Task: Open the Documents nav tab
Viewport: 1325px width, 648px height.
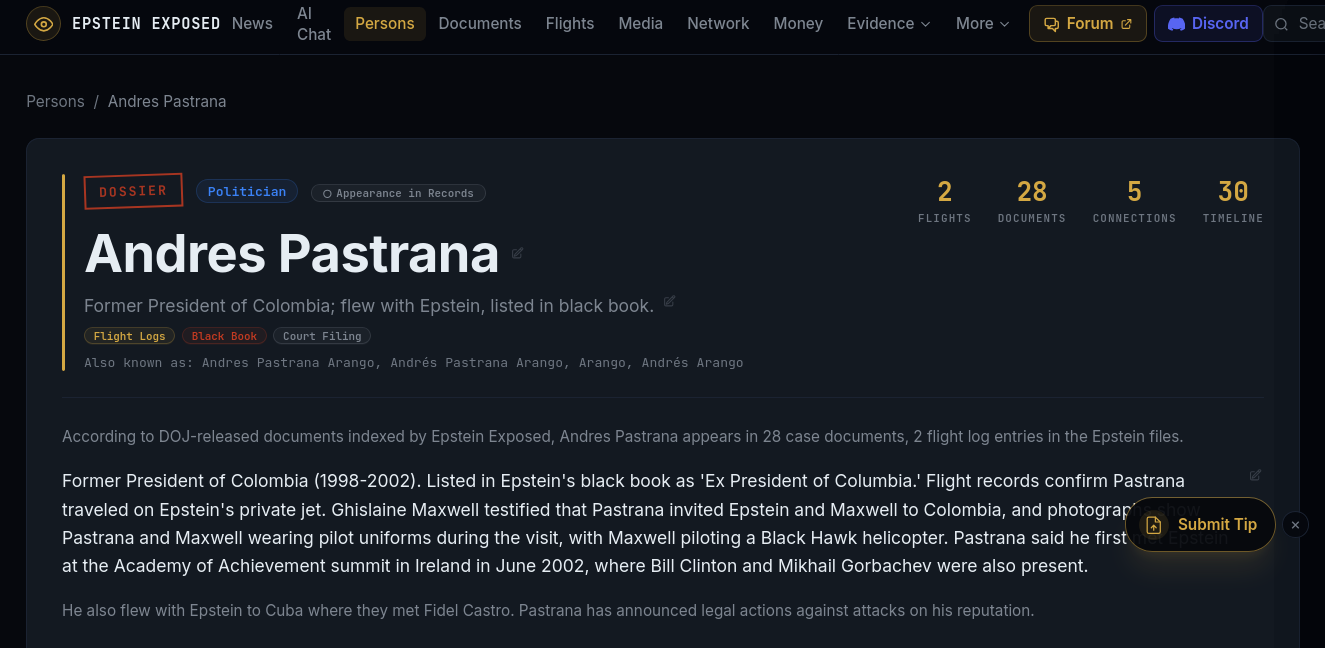Action: tap(479, 24)
